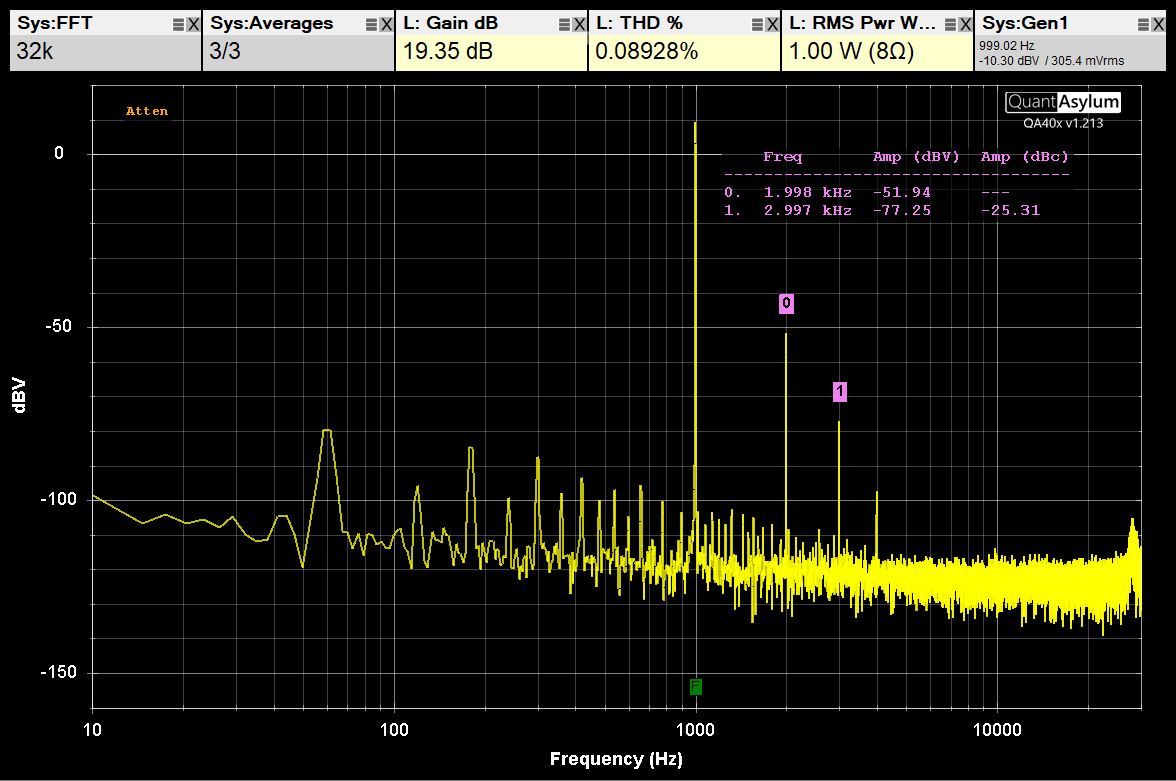Select the 19.35 dB gain reading
Image resolution: width=1176 pixels, height=781 pixels.
pyautogui.click(x=448, y=51)
